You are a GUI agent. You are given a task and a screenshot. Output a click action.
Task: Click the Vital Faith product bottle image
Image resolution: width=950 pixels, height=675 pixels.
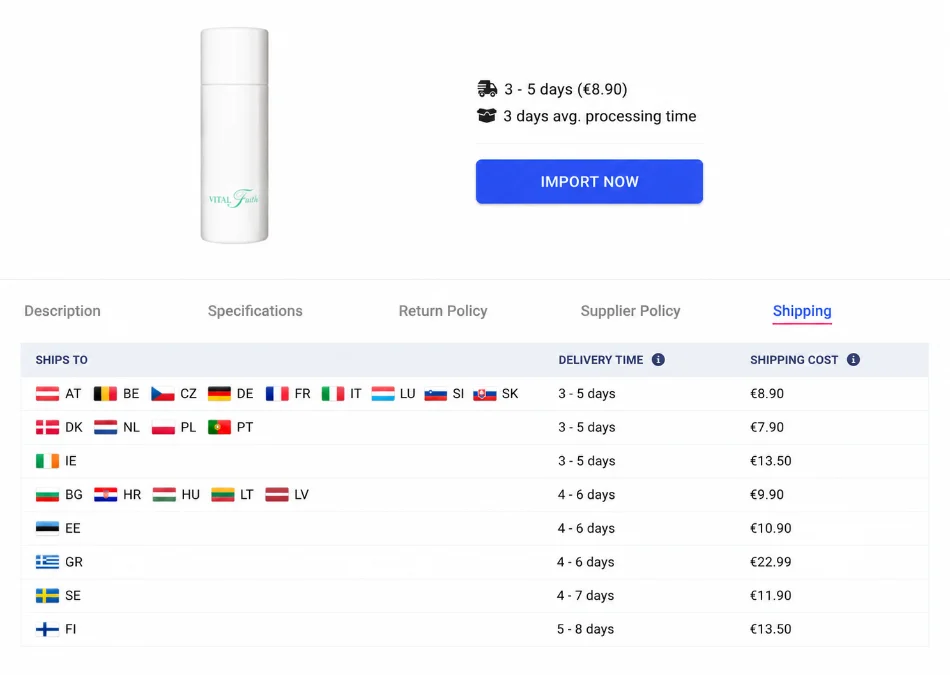coord(234,136)
